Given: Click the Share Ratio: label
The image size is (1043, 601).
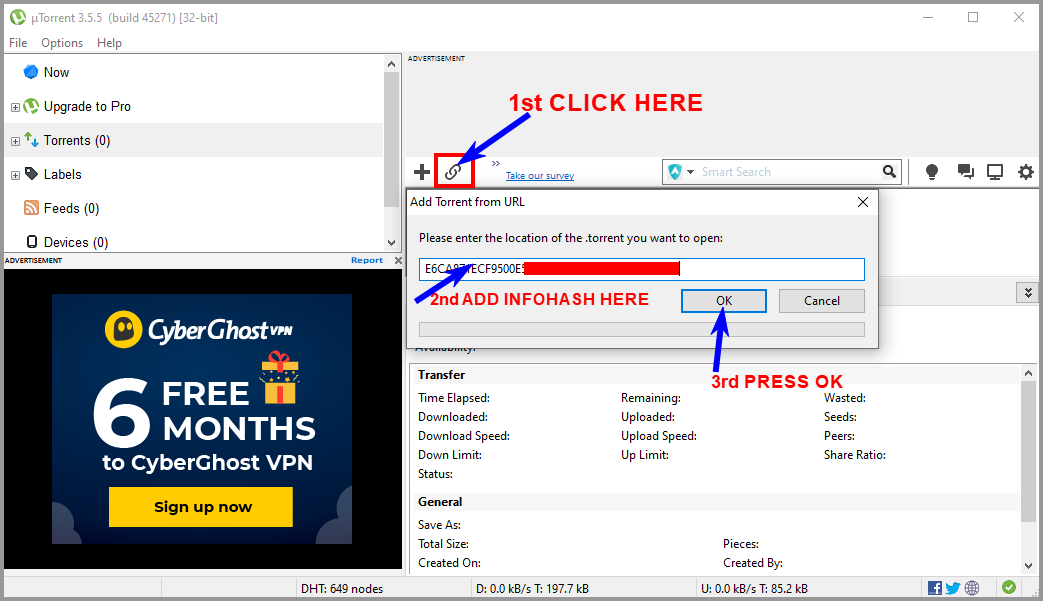Looking at the screenshot, I should 855,455.
